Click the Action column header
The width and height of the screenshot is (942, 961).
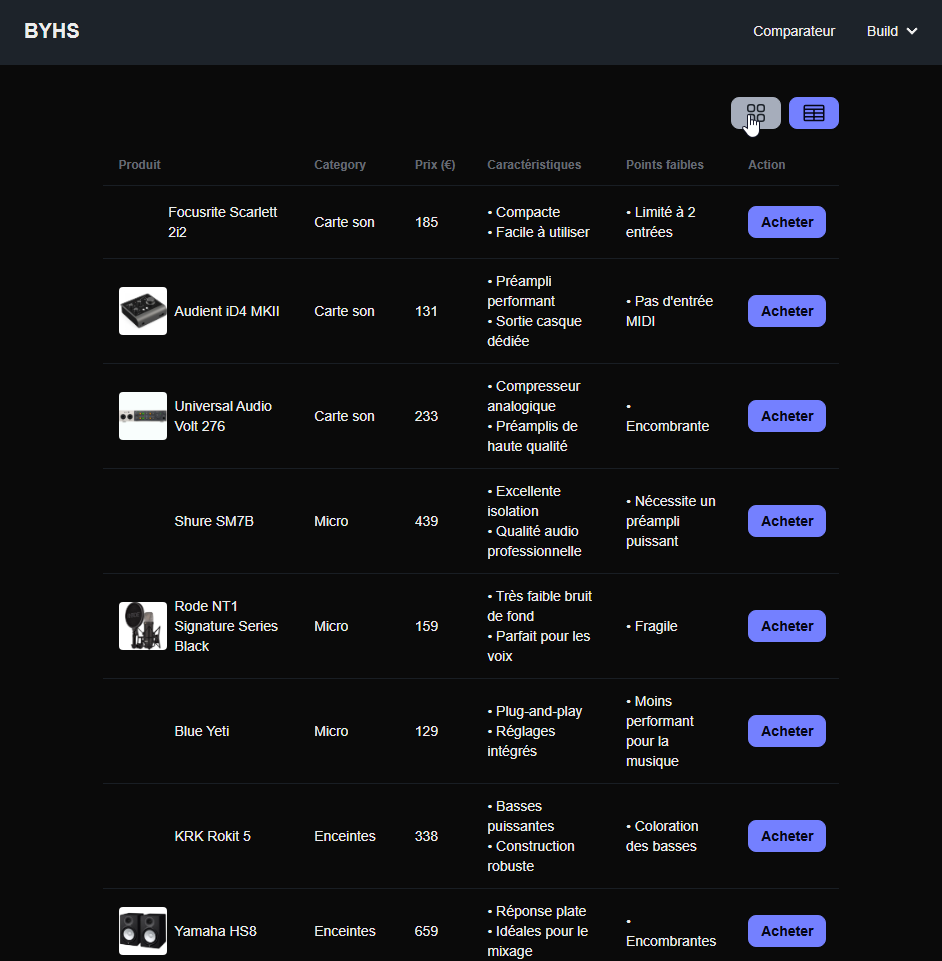766,165
